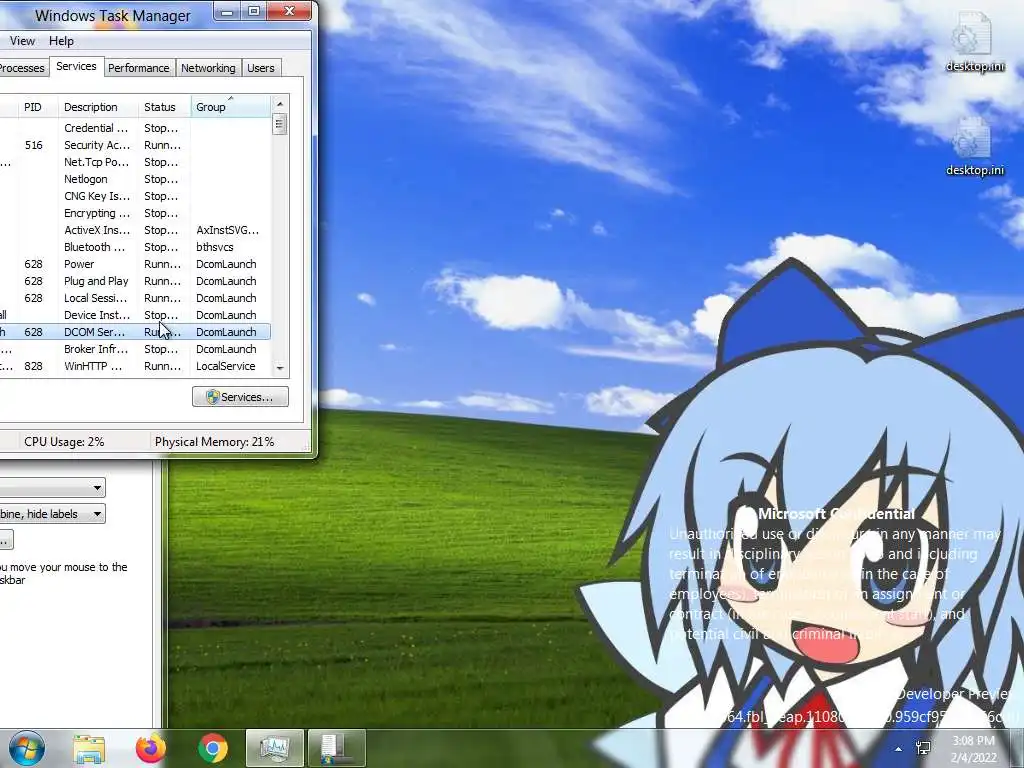Open the Help menu
This screenshot has width=1024, height=768.
coord(61,40)
